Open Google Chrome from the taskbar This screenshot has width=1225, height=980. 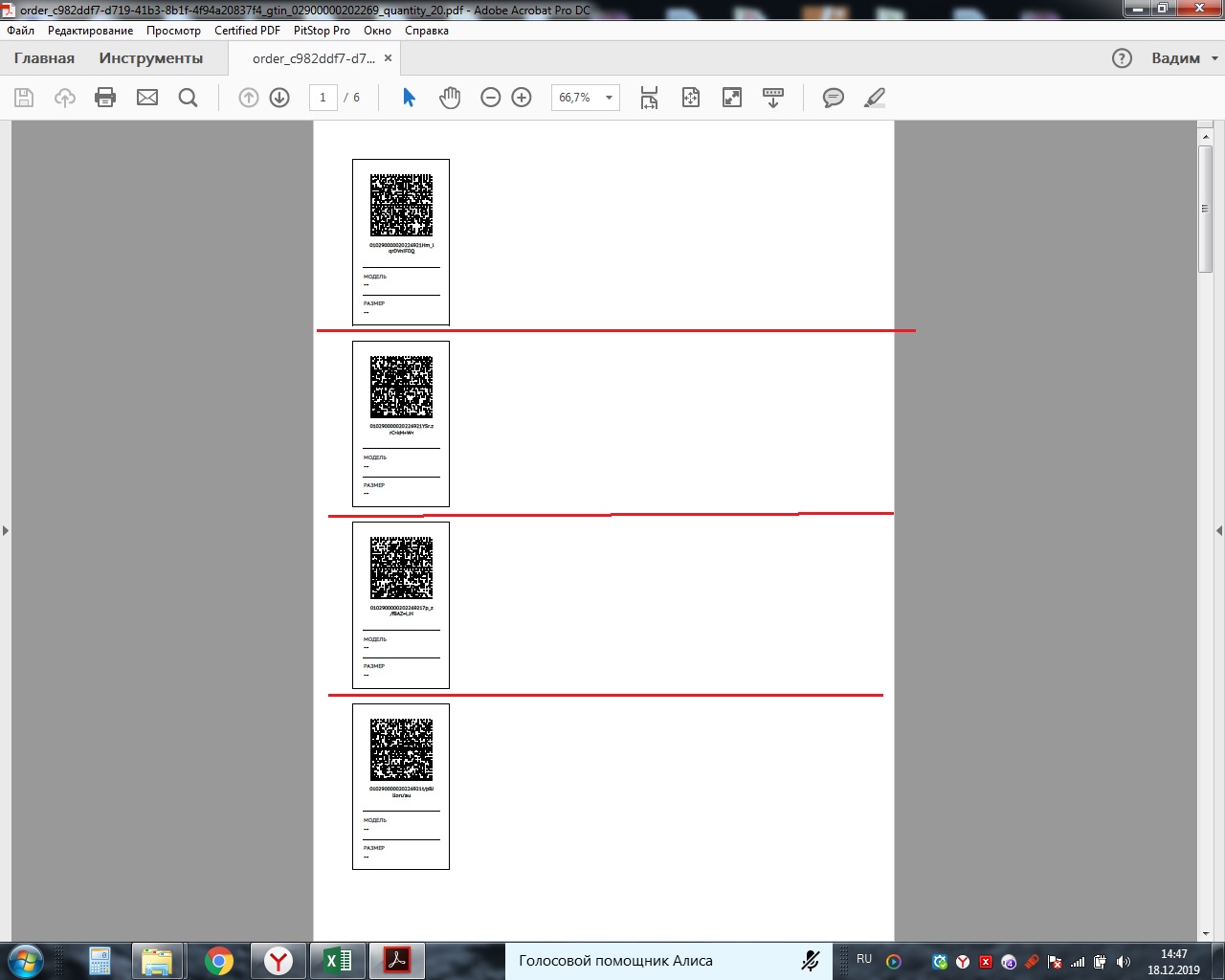point(219,961)
